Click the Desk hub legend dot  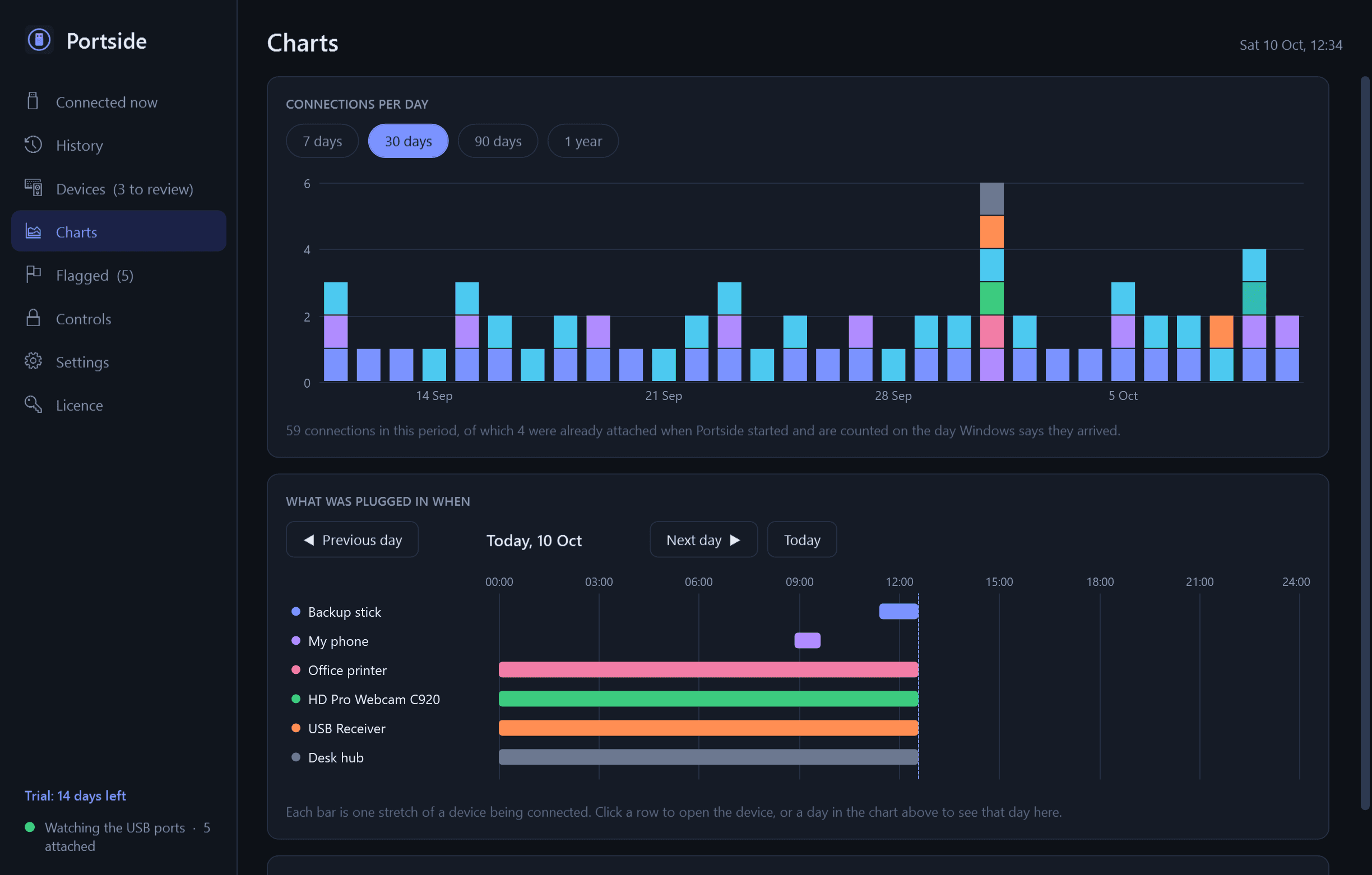coord(296,756)
